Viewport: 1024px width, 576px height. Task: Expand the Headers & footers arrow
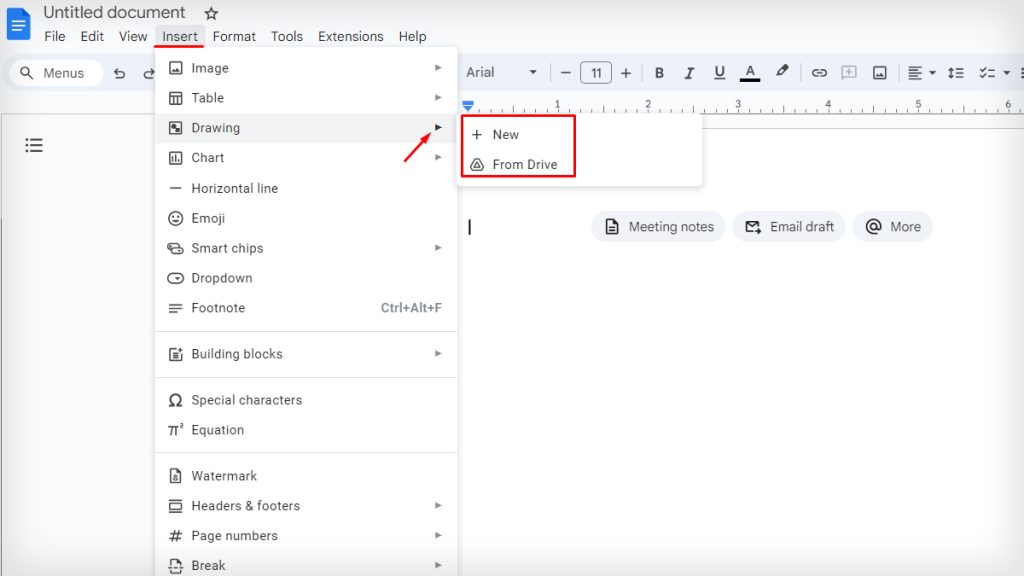[x=438, y=505]
